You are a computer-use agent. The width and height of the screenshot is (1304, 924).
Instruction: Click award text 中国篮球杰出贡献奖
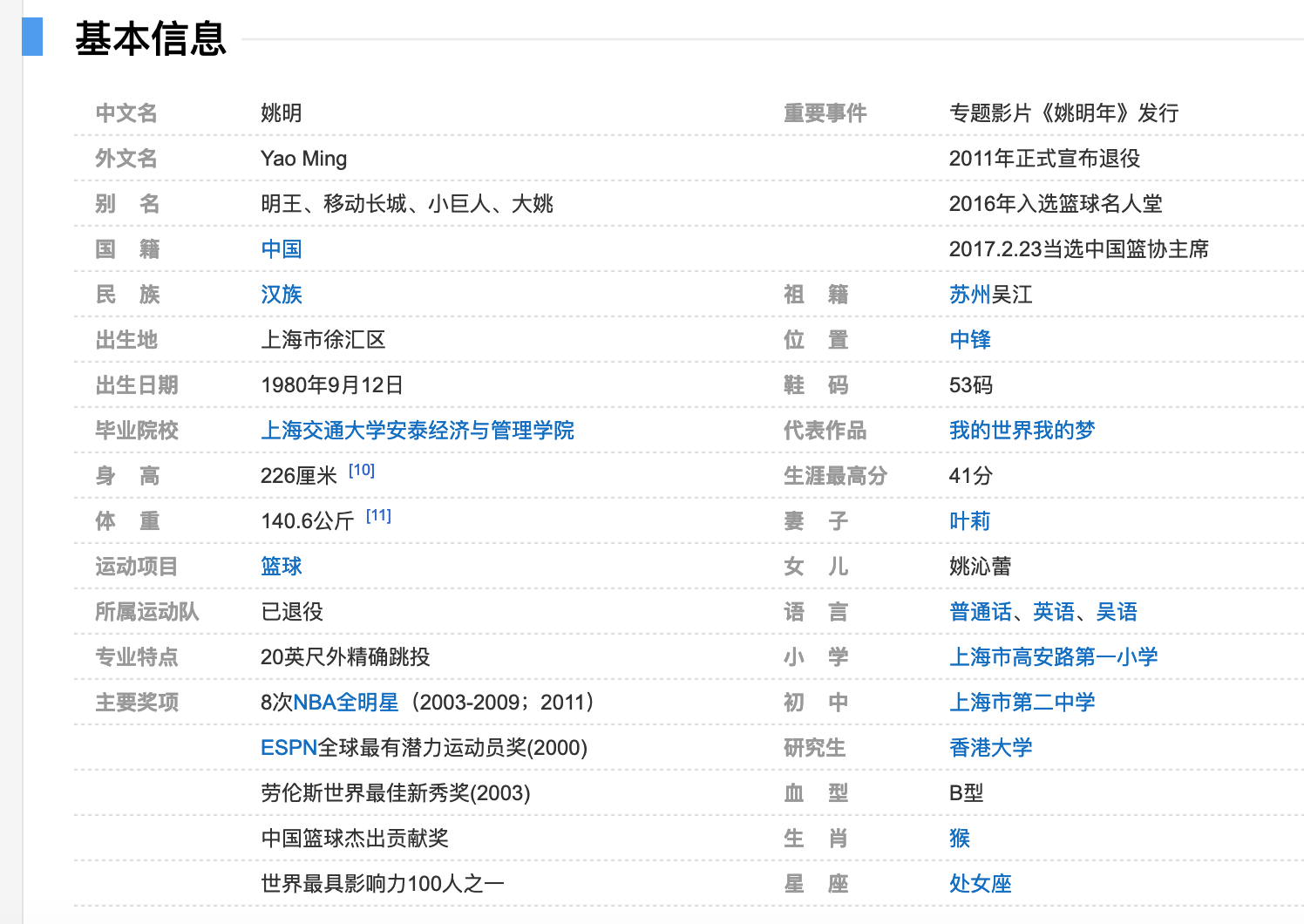[x=355, y=839]
